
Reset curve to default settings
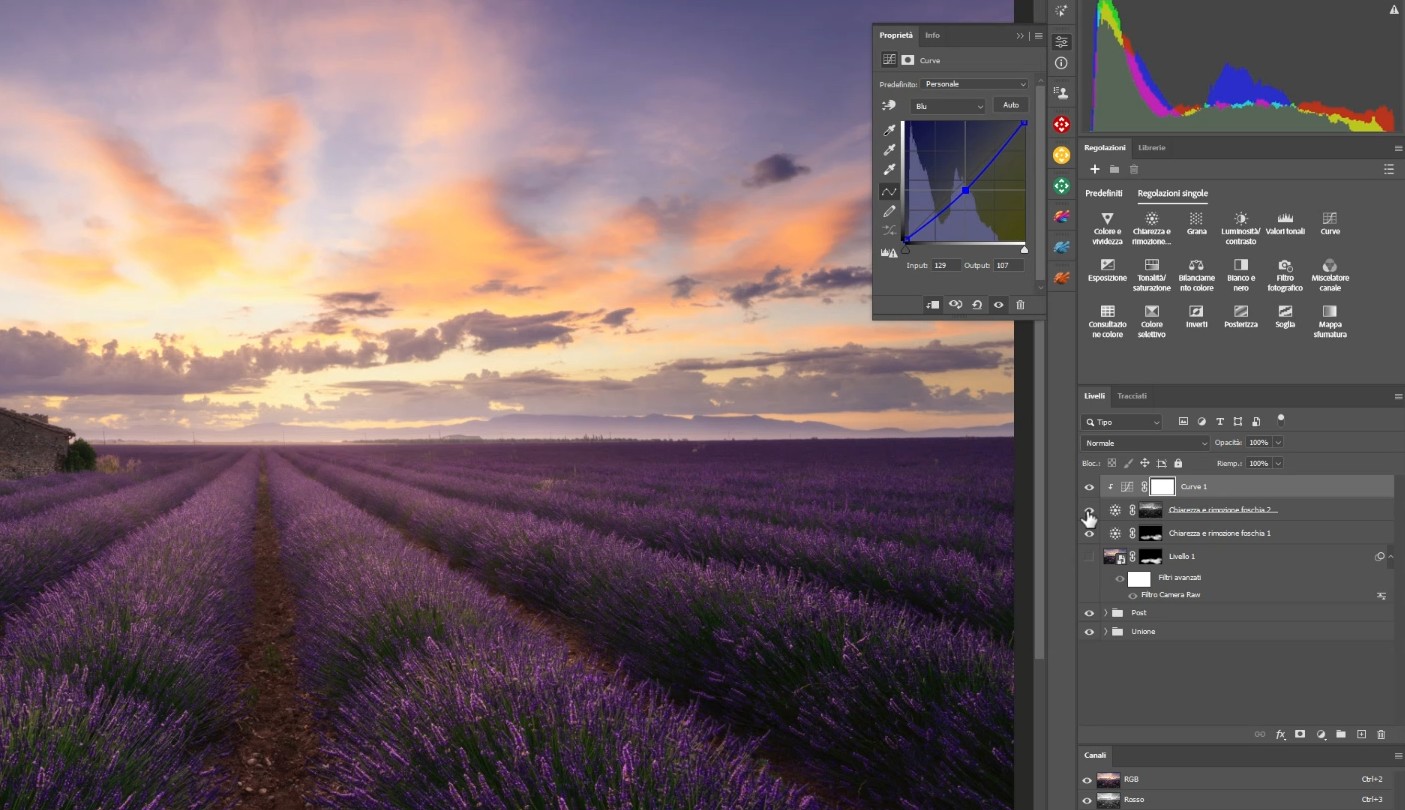976,305
